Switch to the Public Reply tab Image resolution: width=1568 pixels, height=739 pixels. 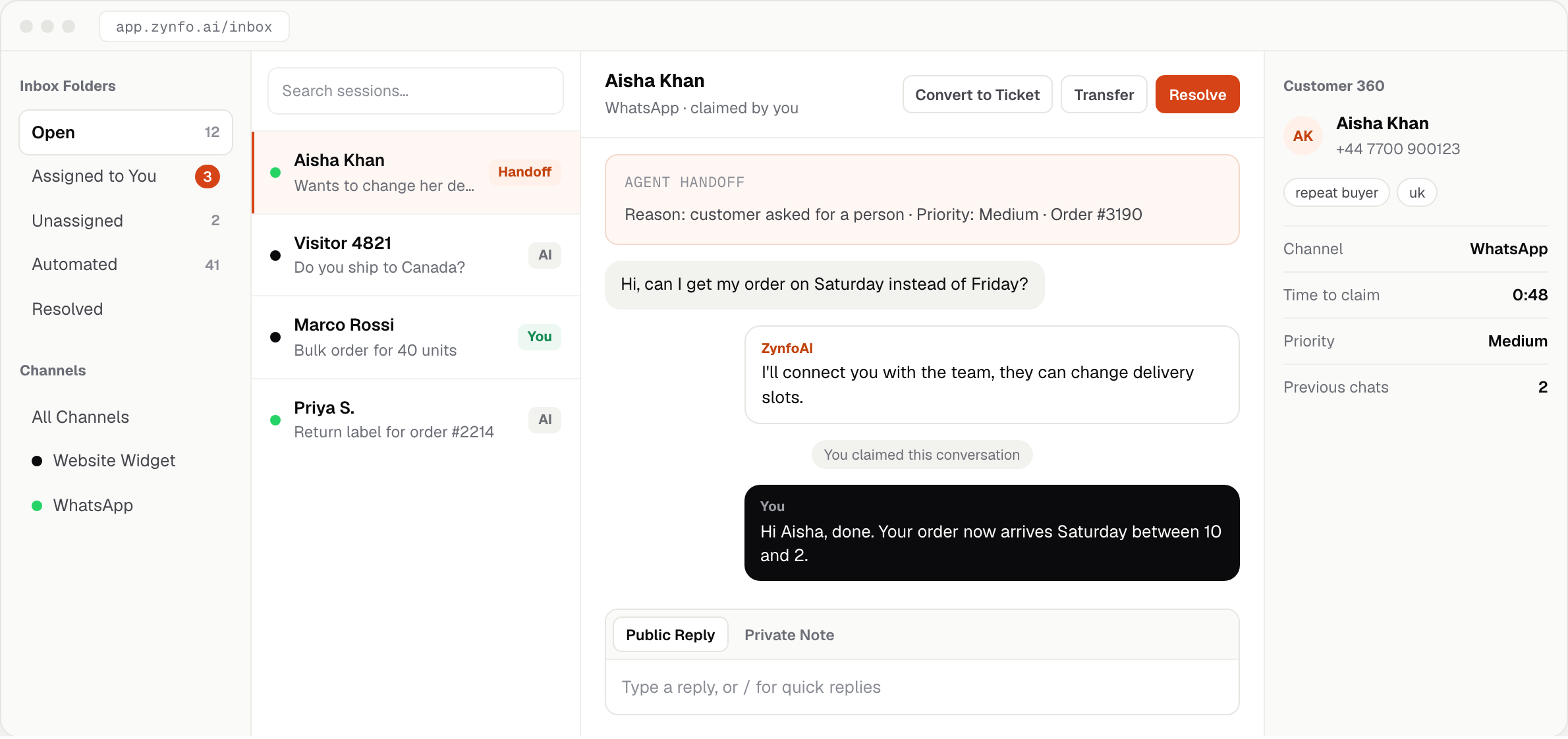[x=670, y=635]
